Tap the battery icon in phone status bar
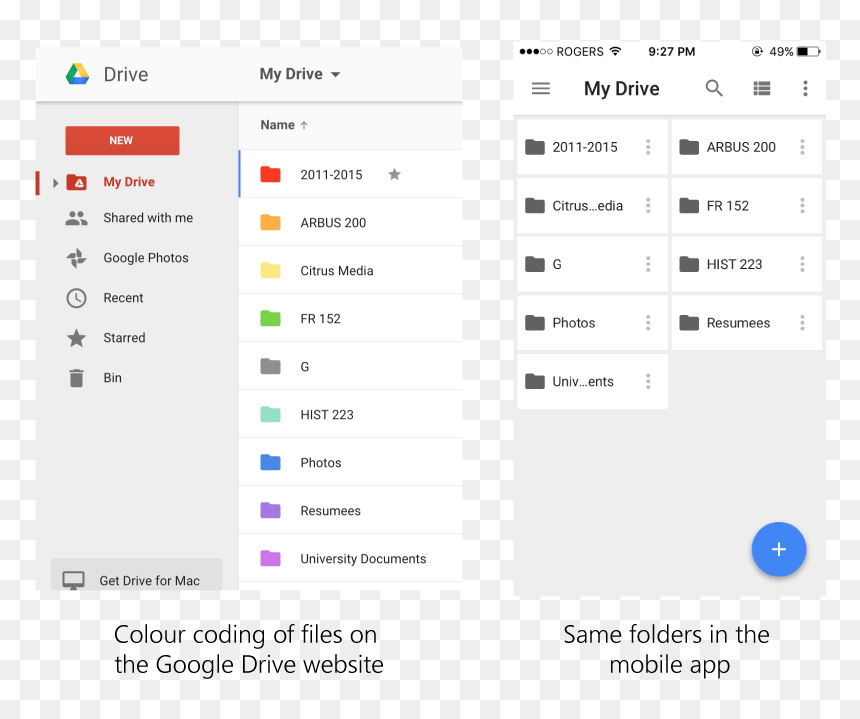Viewport: 860px width, 719px height. 808,52
